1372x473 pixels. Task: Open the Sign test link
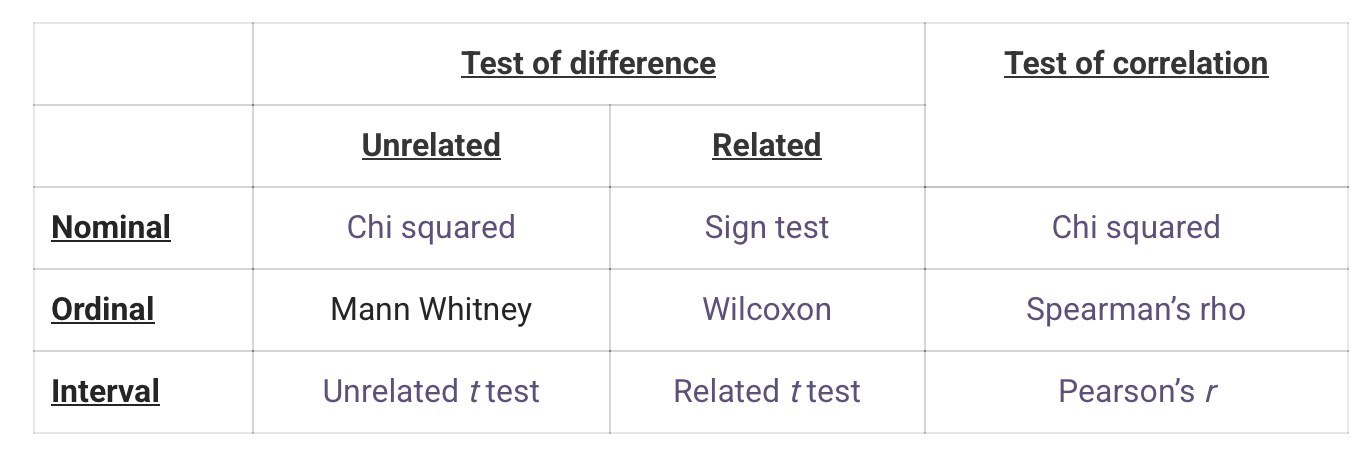(x=767, y=228)
